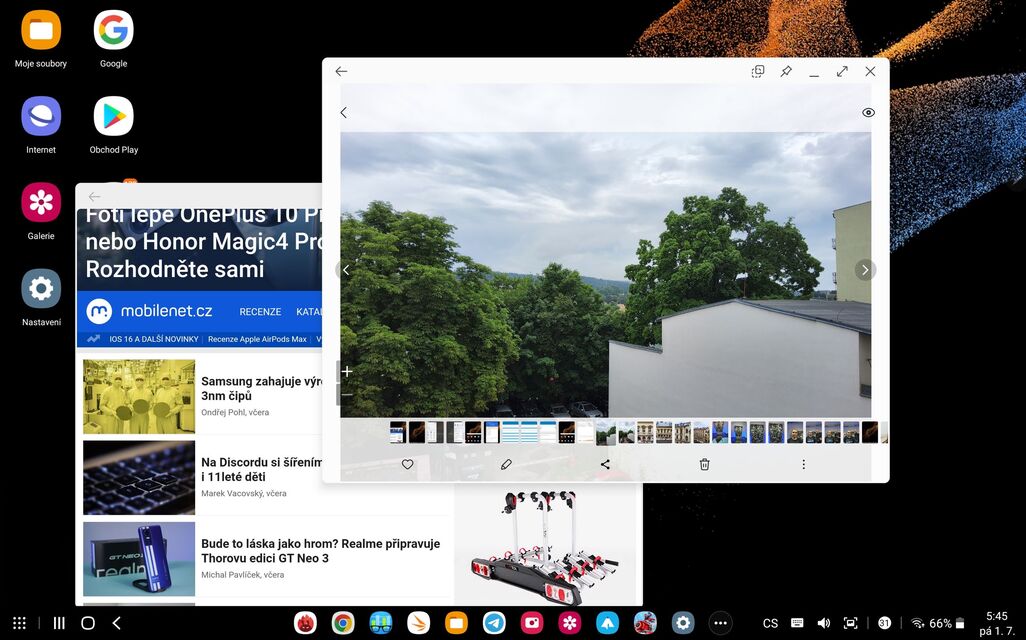Open the photo editor via pencil icon
The image size is (1026, 640).
coord(506,464)
